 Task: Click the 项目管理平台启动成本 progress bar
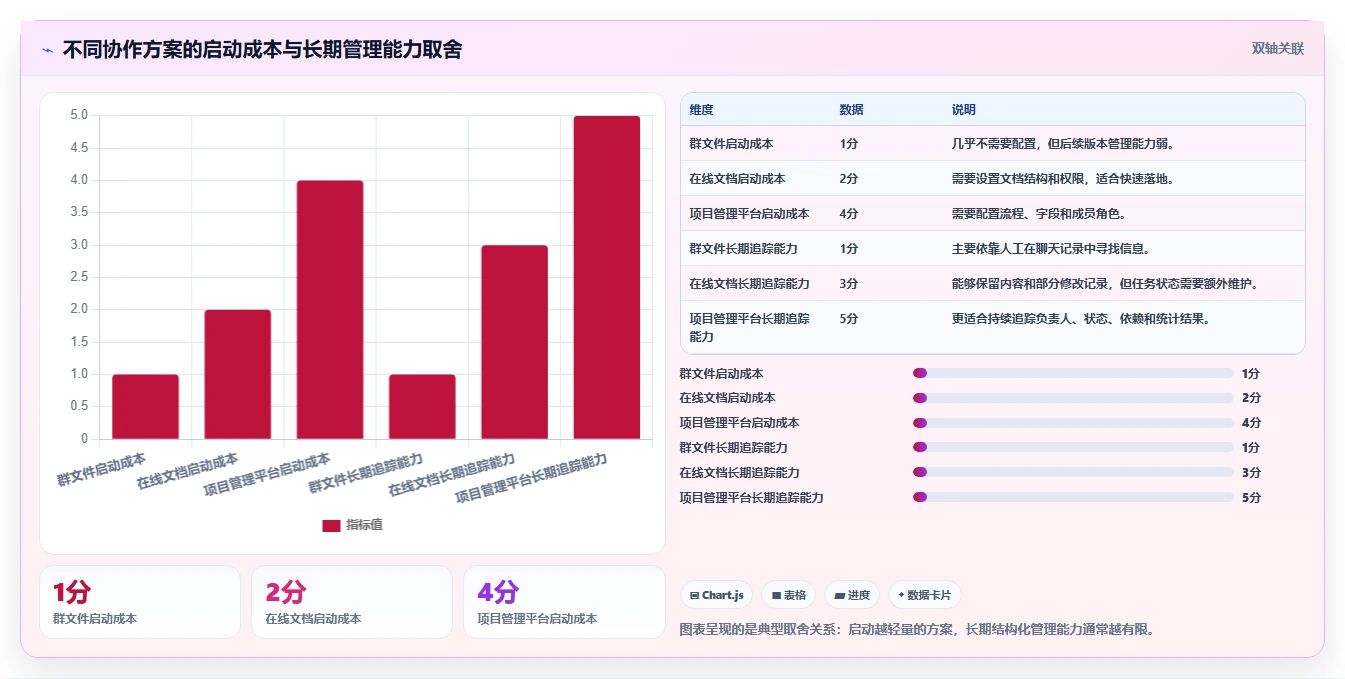[1073, 423]
